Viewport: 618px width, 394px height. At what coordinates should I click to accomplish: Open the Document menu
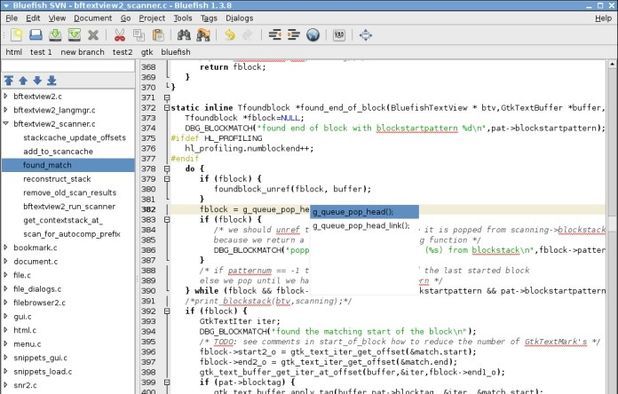pos(93,18)
